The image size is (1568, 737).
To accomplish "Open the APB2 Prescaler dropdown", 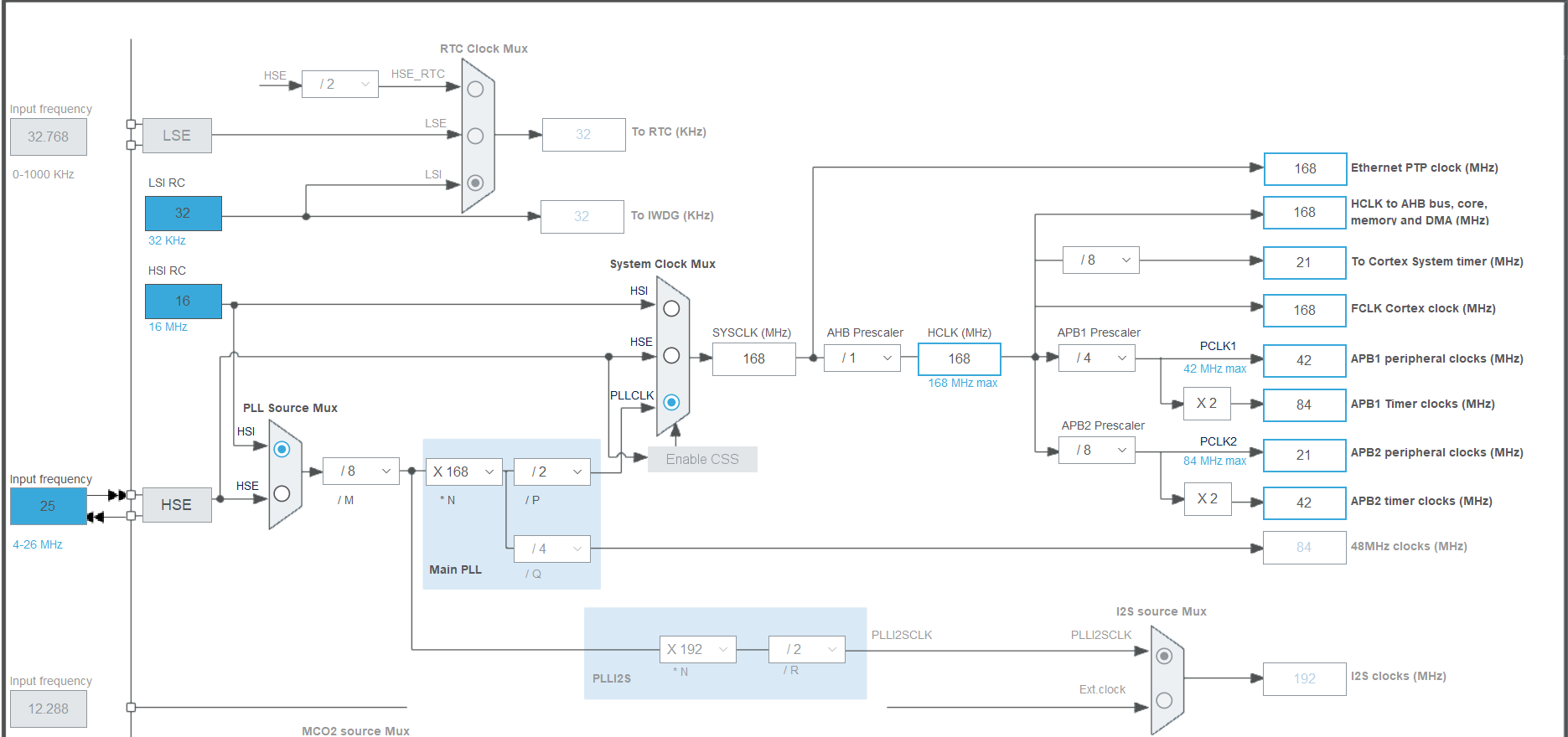I will tap(1097, 451).
